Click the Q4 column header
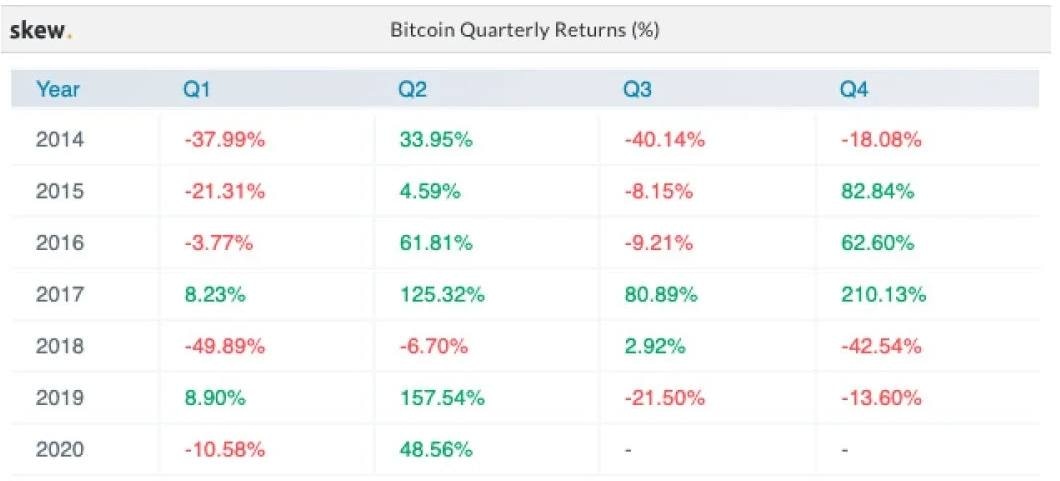 click(854, 90)
